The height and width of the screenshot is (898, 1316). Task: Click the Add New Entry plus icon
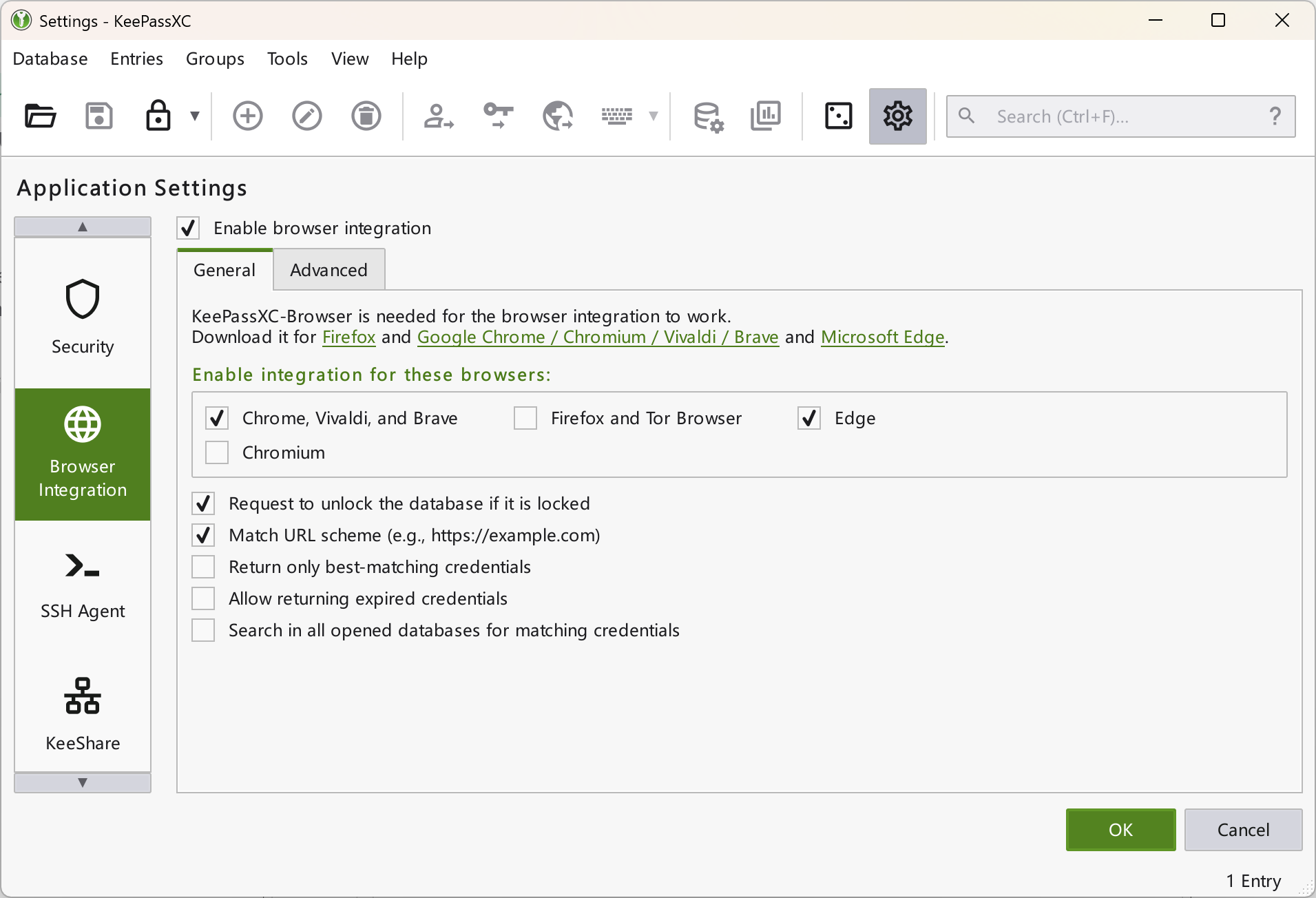pyautogui.click(x=248, y=116)
